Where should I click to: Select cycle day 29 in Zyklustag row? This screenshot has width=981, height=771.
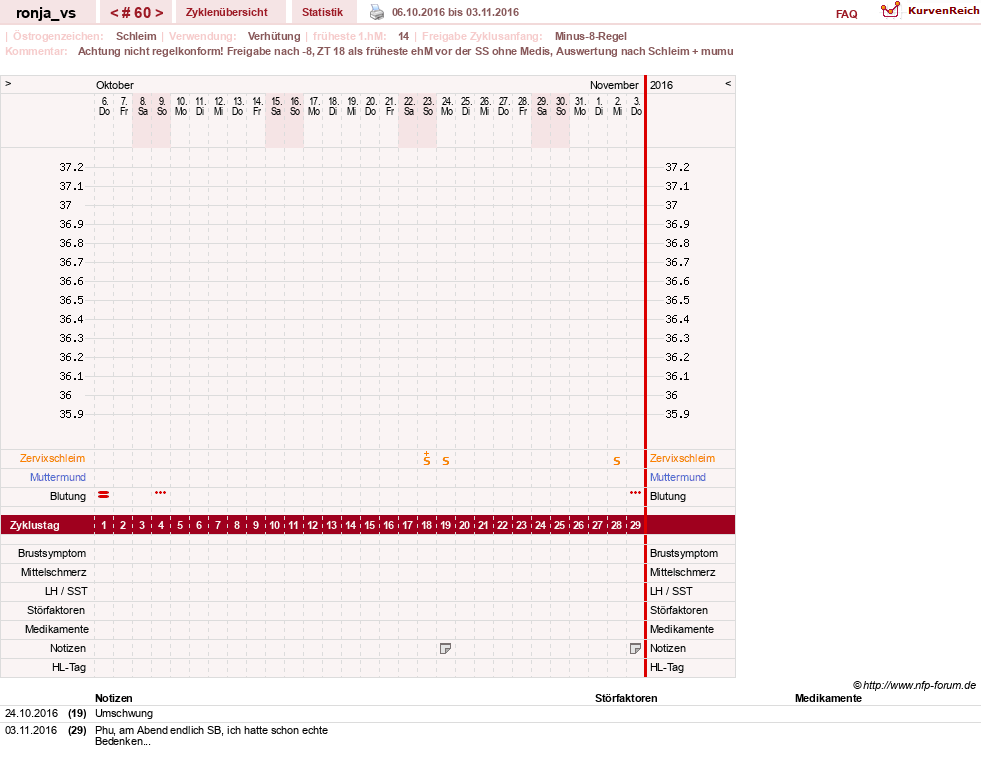[635, 525]
